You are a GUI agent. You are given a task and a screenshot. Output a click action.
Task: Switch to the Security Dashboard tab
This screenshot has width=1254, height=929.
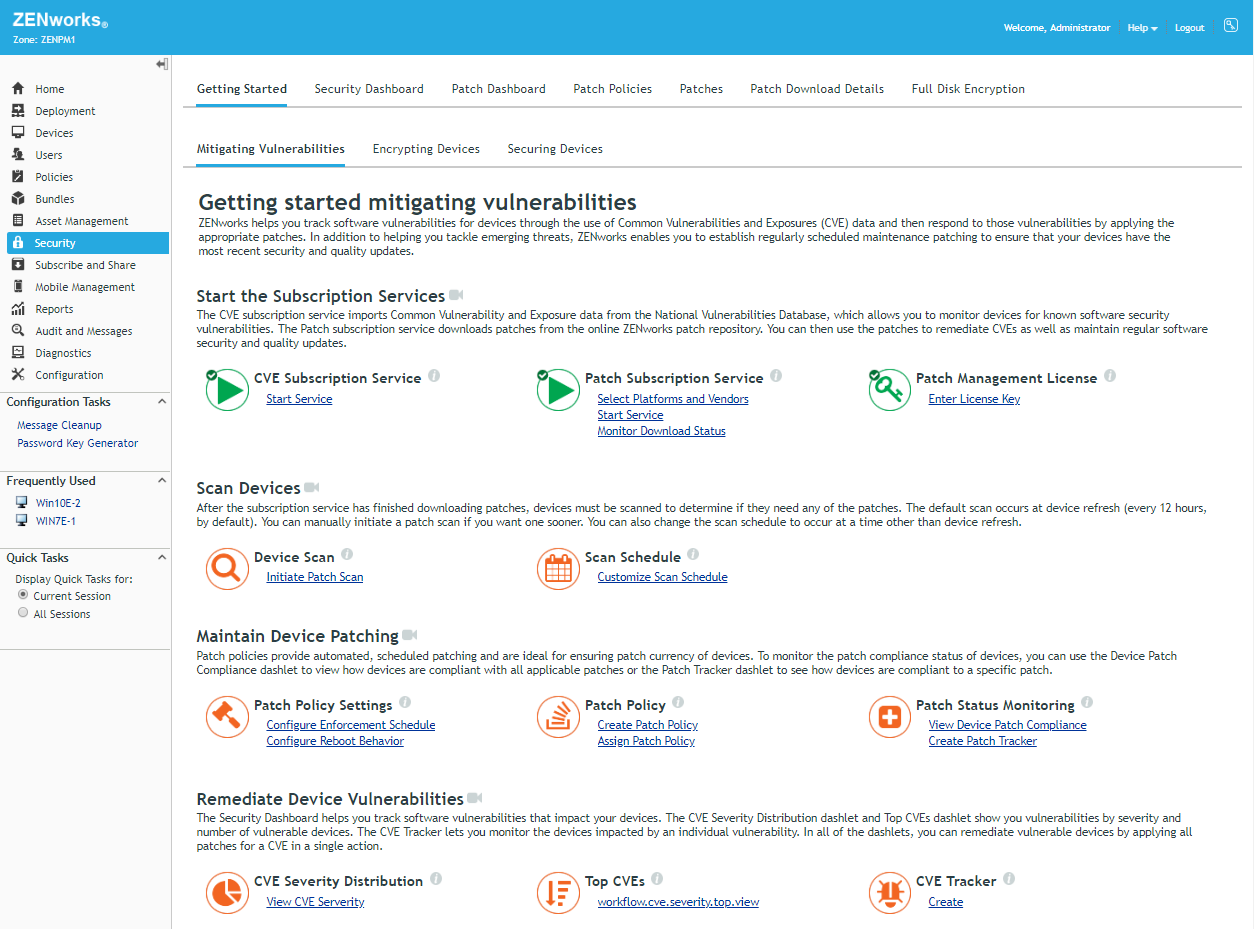[x=369, y=89]
